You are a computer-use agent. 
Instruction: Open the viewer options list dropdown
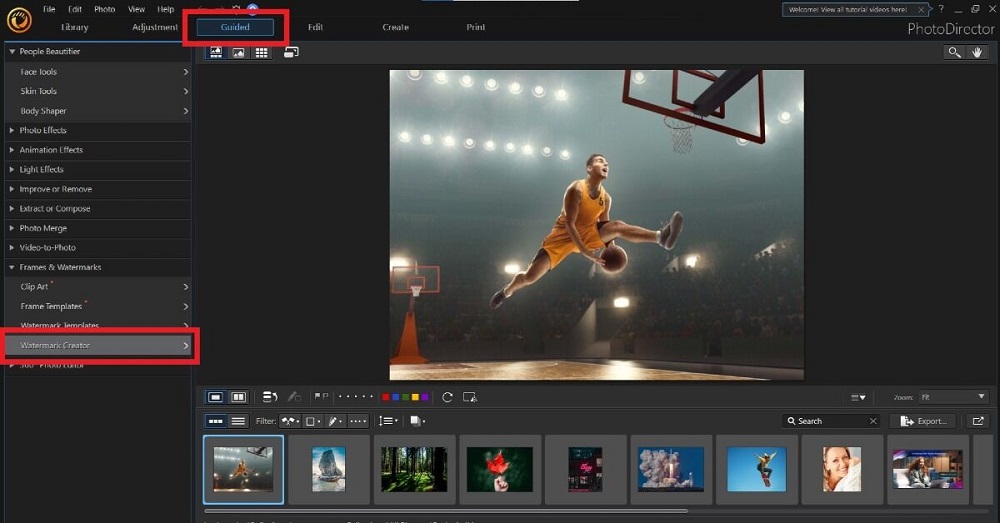858,397
